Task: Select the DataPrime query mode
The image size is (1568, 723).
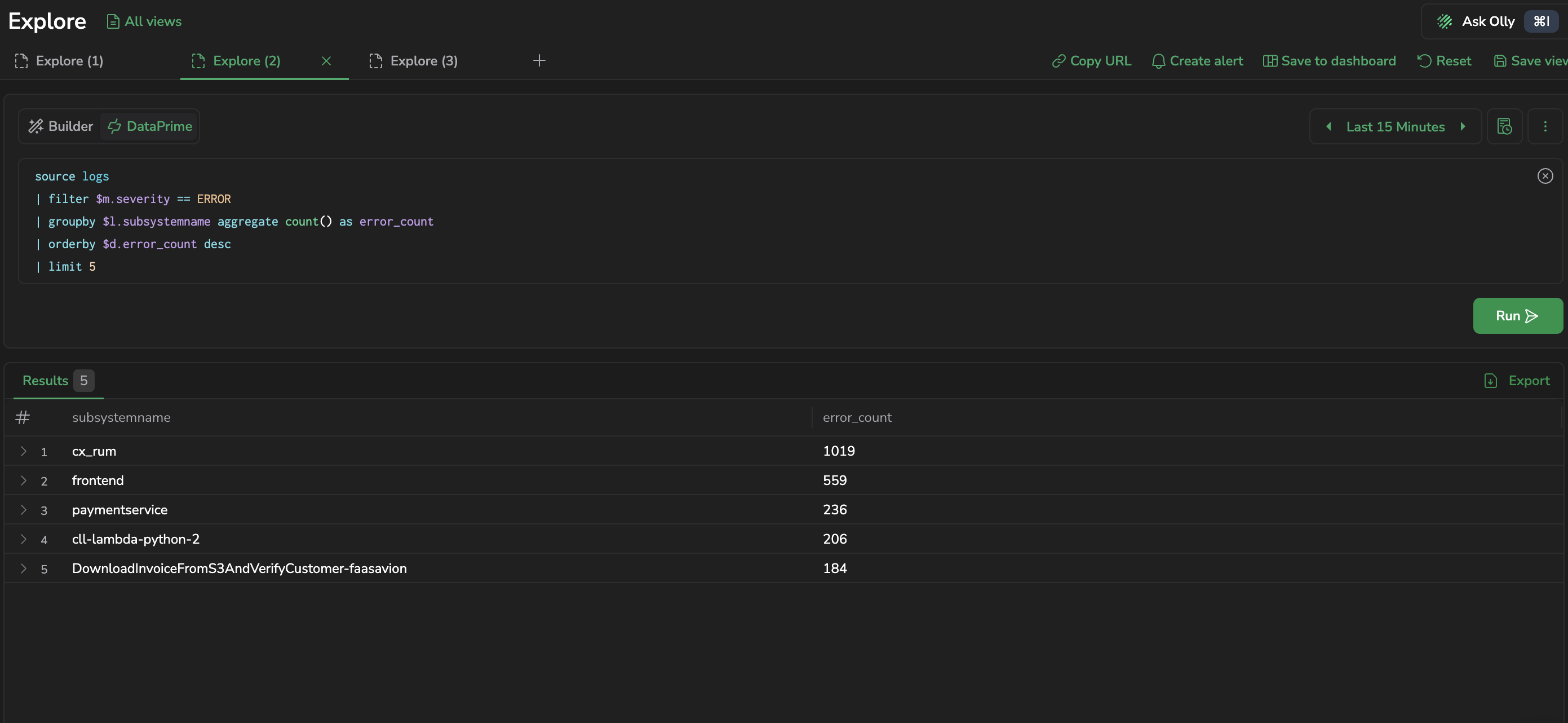Action: tap(150, 126)
